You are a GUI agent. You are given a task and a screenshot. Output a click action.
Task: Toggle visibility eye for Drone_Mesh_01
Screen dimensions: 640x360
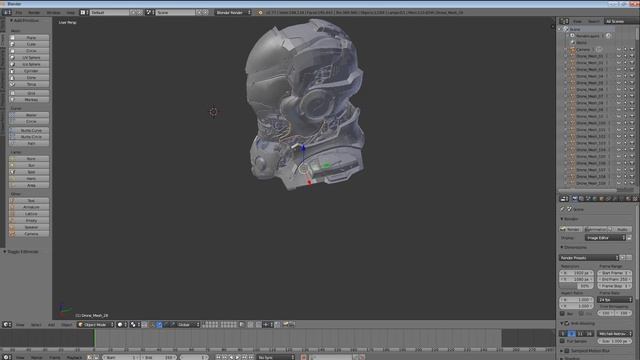(618, 56)
